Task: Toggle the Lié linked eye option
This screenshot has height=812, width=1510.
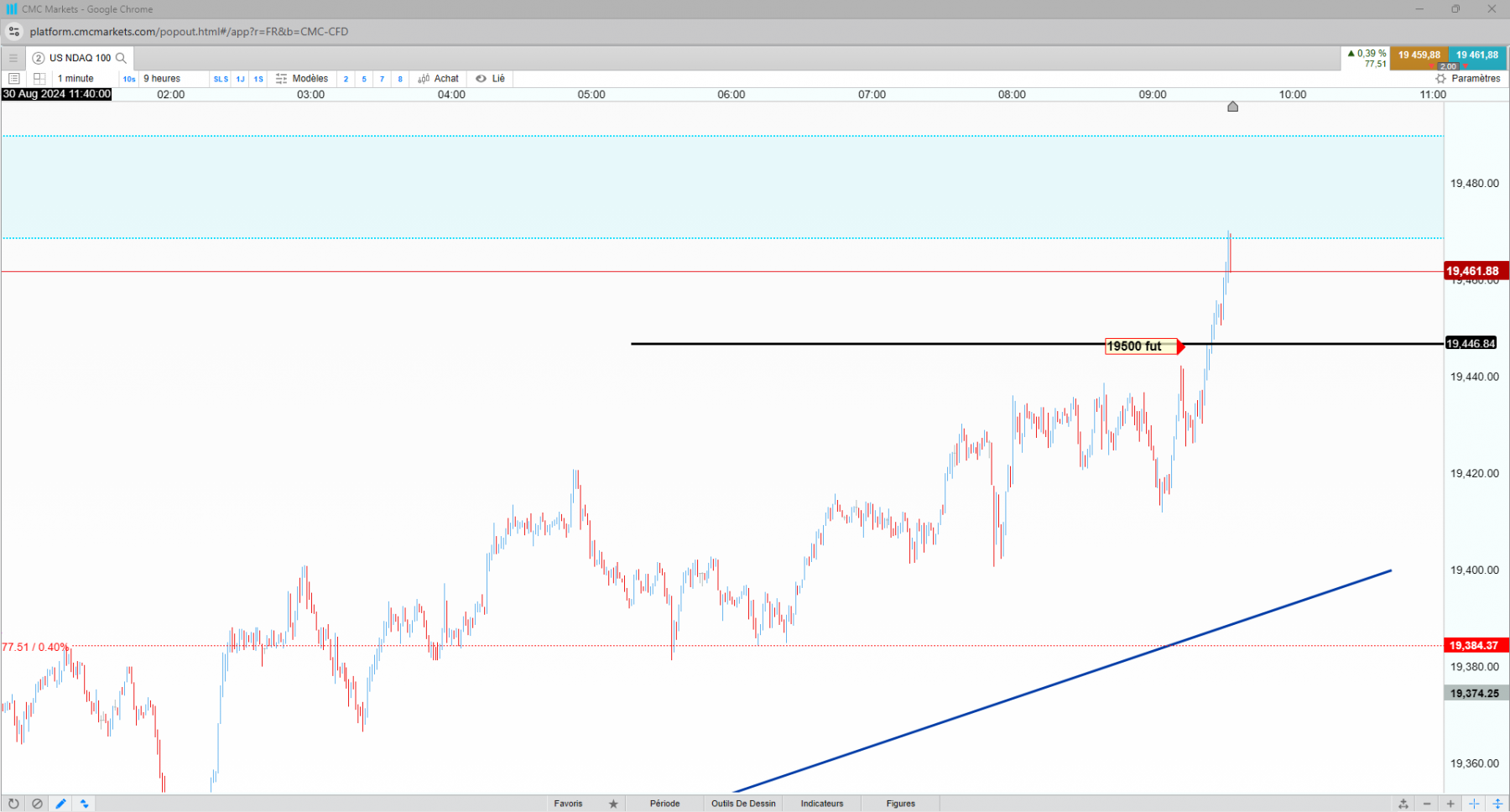Action: 490,79
